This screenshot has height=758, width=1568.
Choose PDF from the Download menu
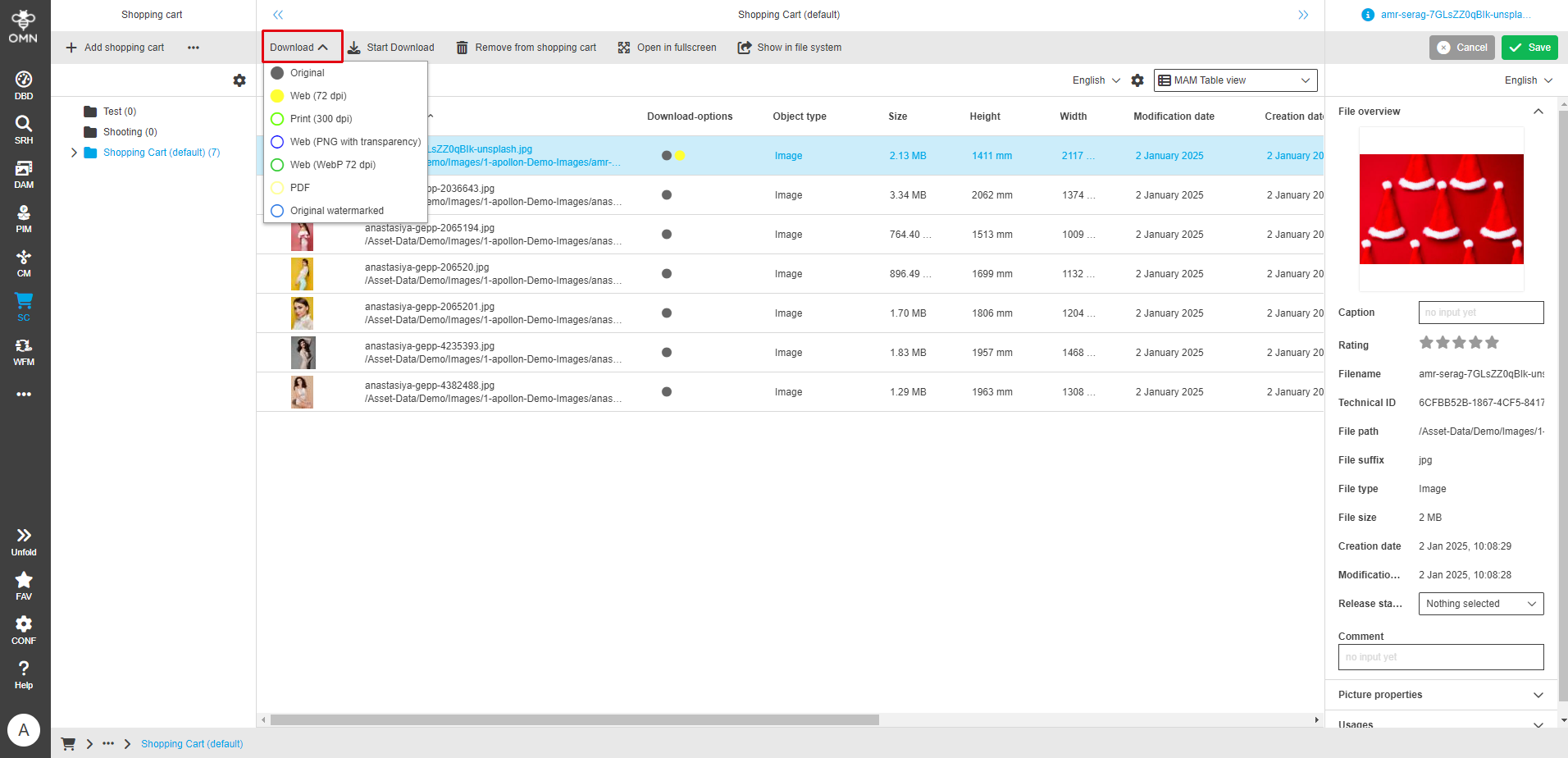pyautogui.click(x=299, y=187)
